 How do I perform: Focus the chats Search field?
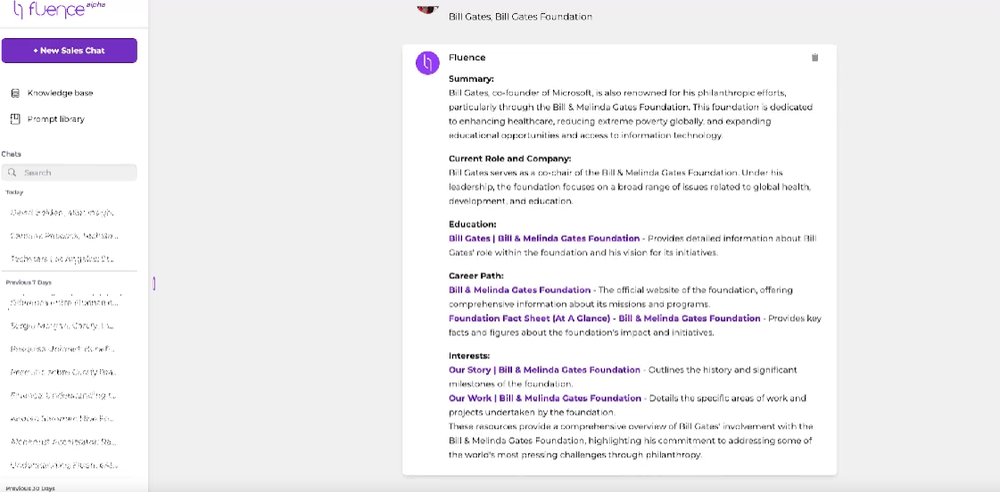coord(69,172)
